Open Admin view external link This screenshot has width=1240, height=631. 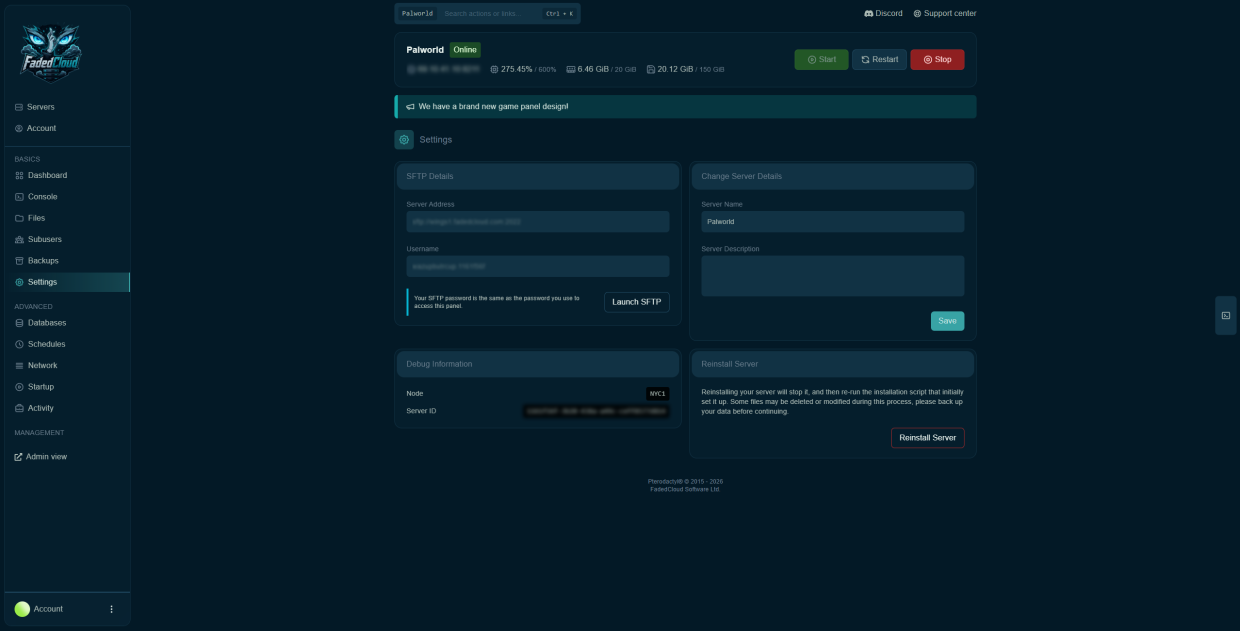pos(41,457)
